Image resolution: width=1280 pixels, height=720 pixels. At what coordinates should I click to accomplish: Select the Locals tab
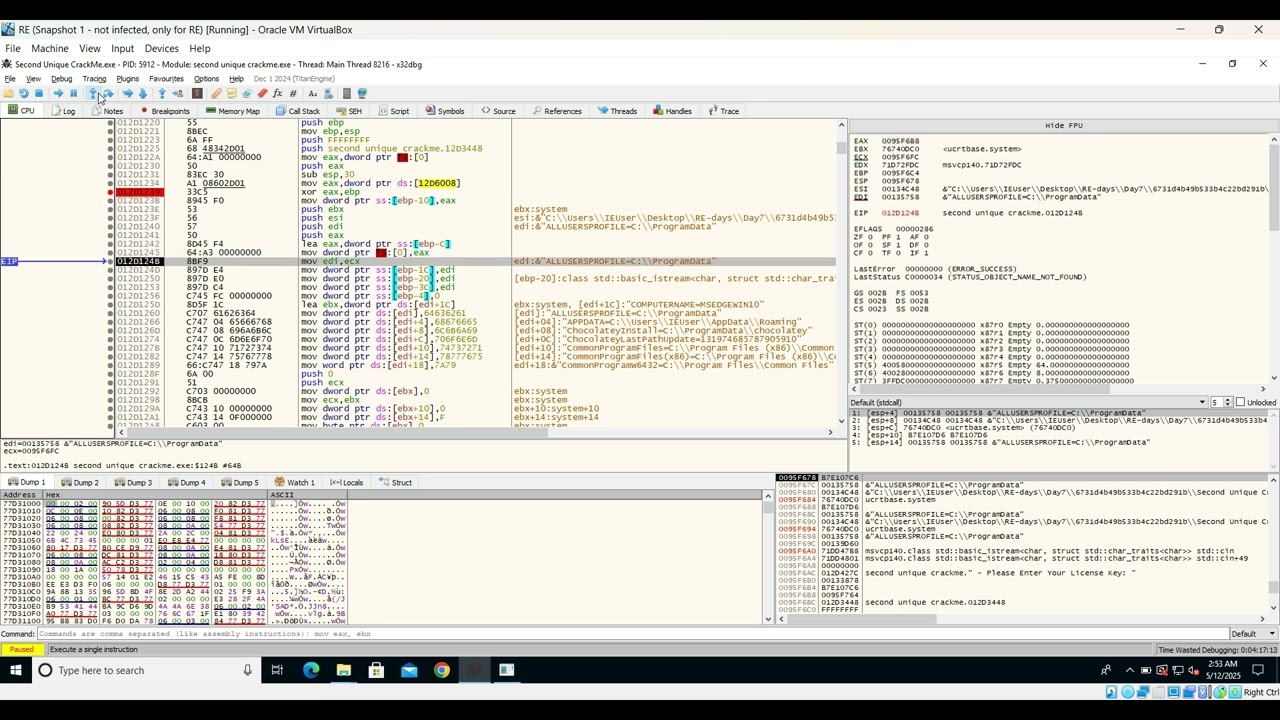click(346, 482)
